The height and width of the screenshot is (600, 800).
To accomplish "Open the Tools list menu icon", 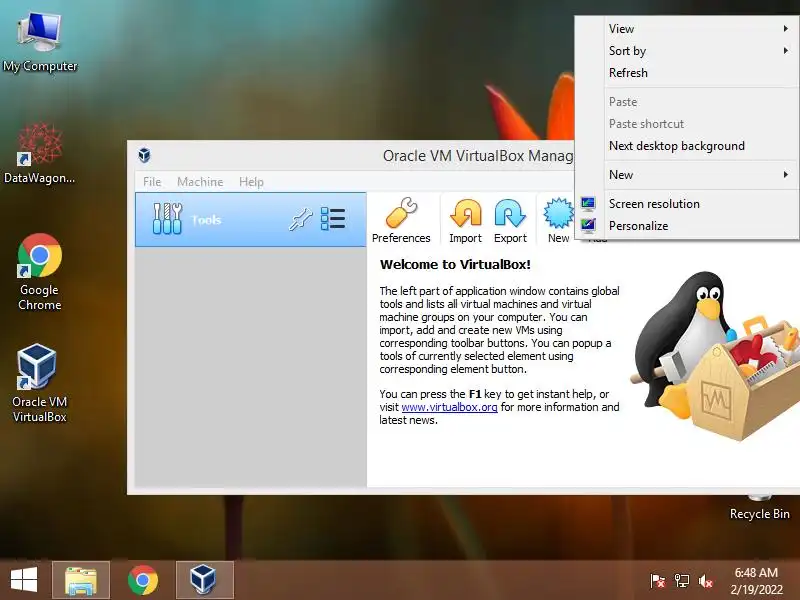I will coord(333,219).
